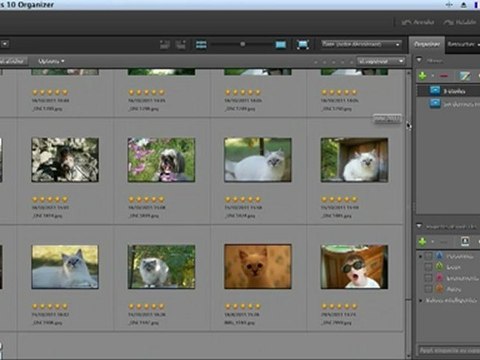Open dropdown arrow beside tag plus icon
Viewport: 480px width, 360px height.
[x=433, y=242]
